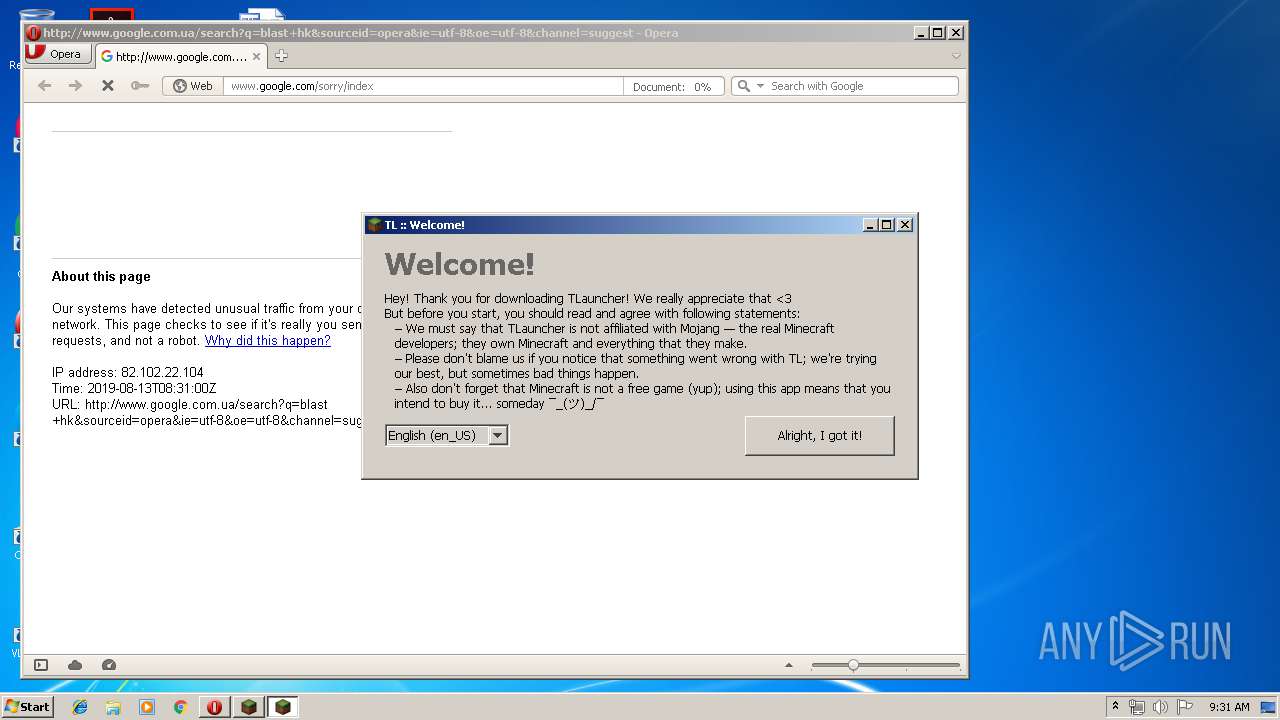Open a new tab with plus icon
The width and height of the screenshot is (1280, 720).
(281, 56)
